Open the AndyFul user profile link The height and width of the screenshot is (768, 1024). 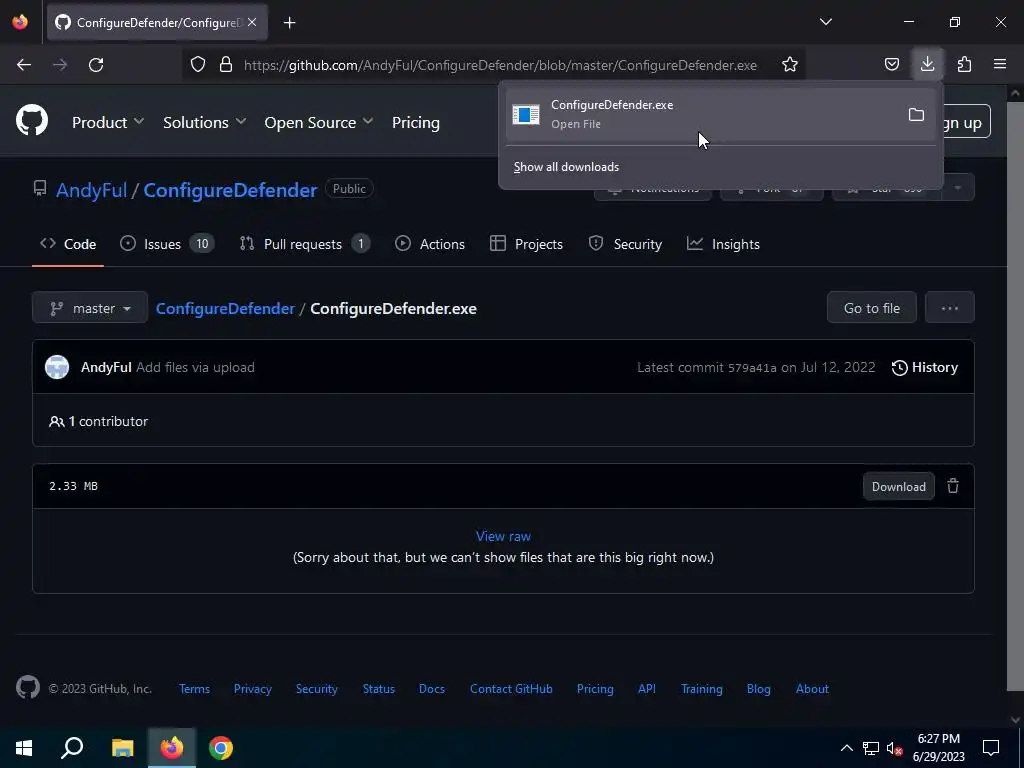91,190
